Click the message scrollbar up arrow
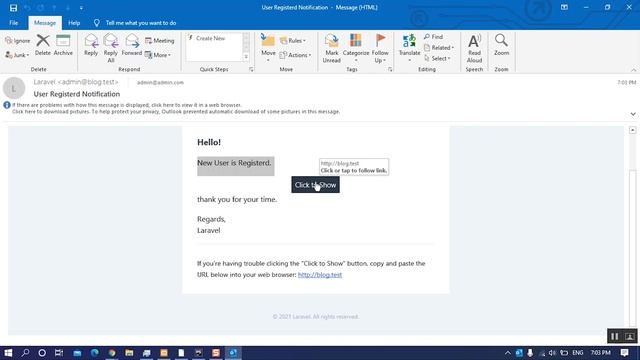The image size is (640, 360). (633, 130)
